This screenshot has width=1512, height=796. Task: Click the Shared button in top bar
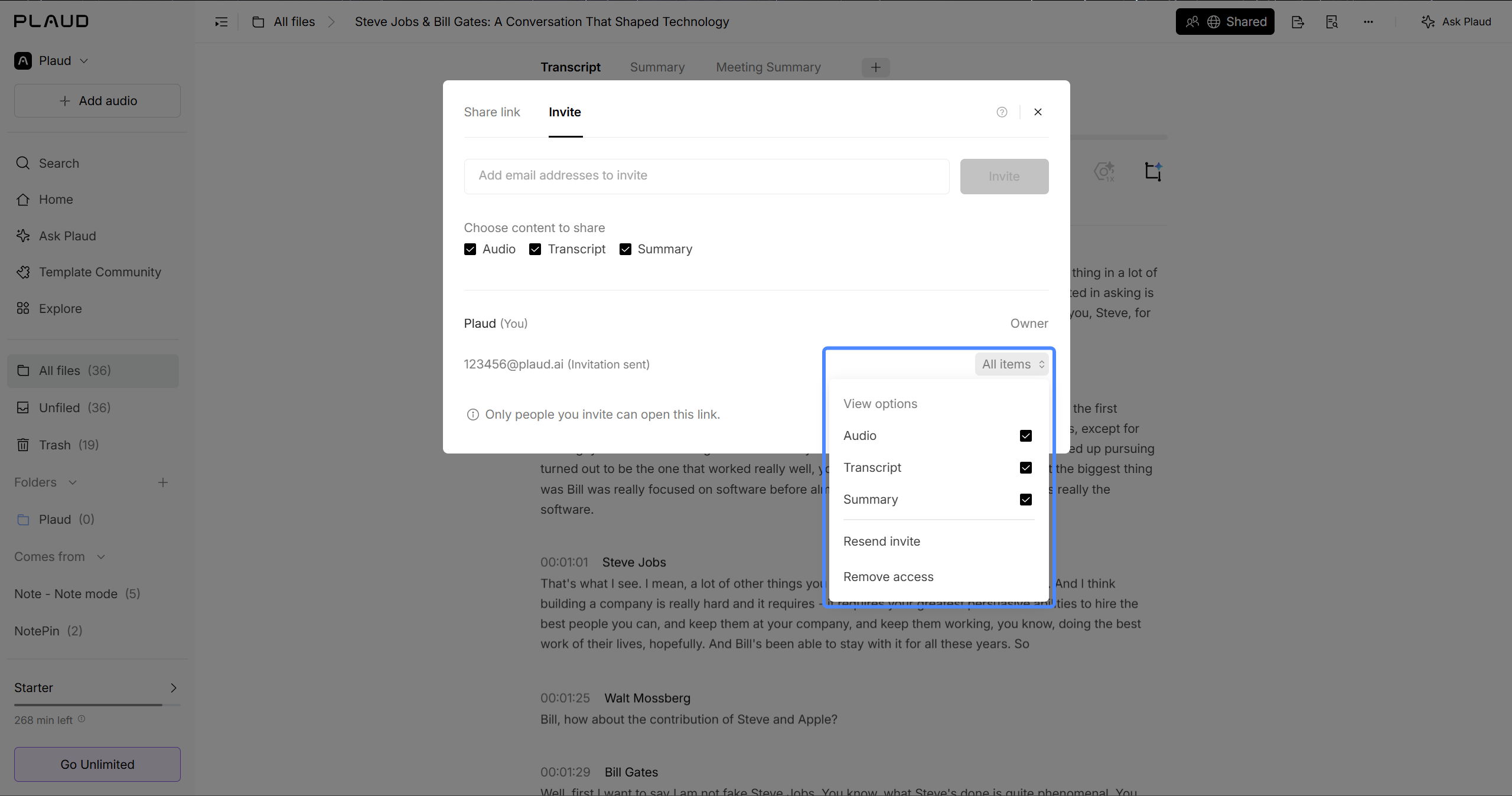point(1225,22)
